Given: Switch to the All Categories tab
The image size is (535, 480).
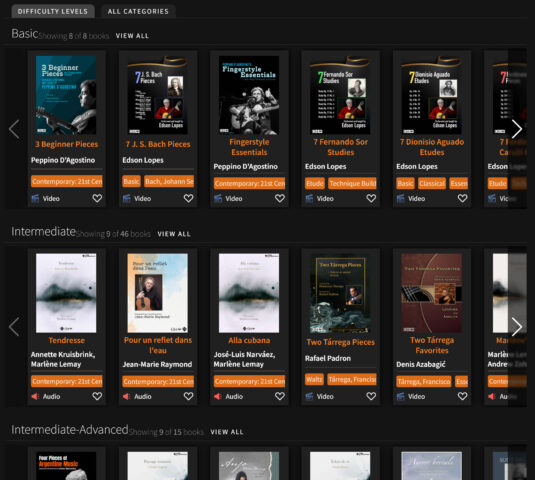Looking at the screenshot, I should point(138,11).
